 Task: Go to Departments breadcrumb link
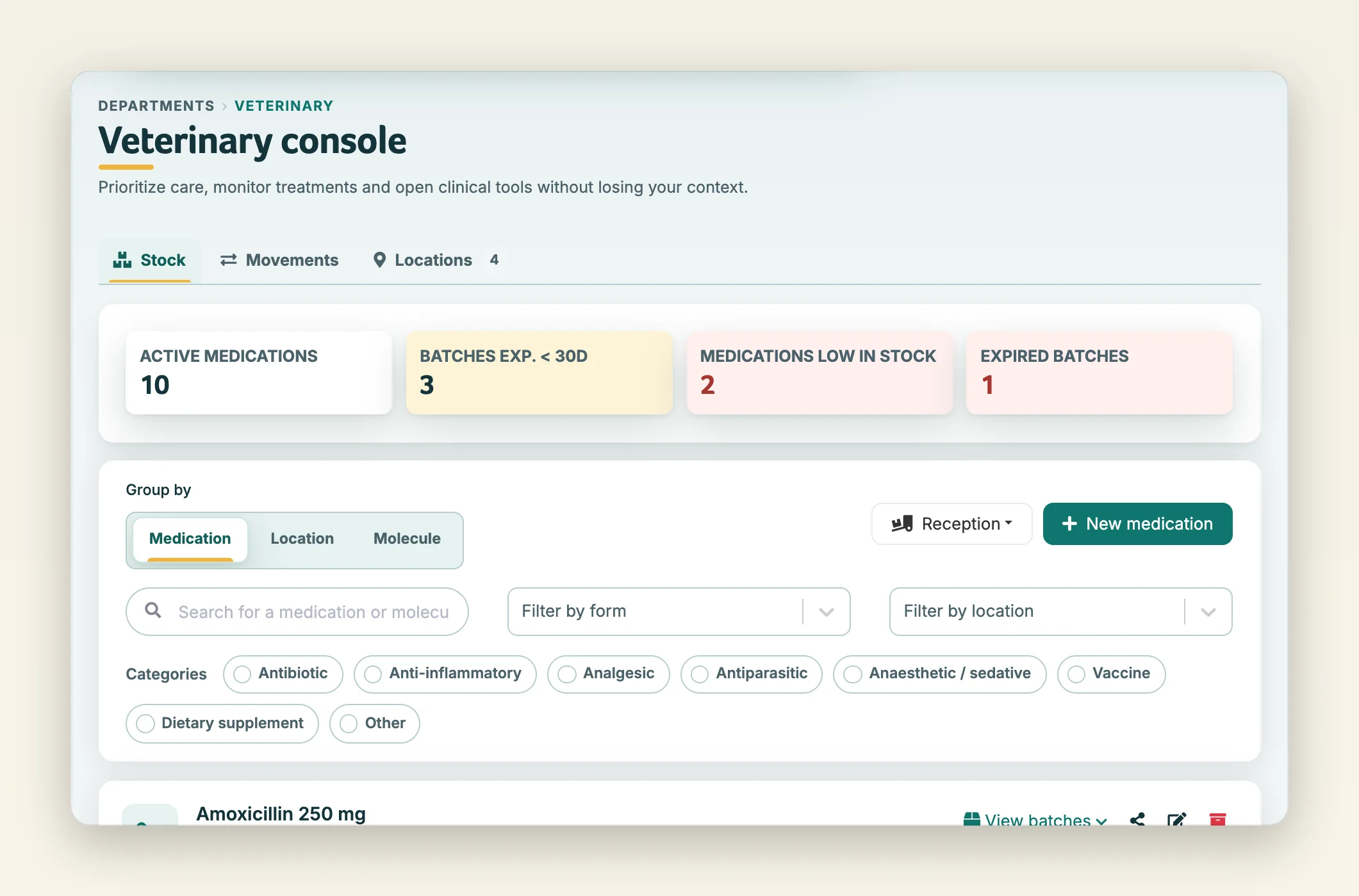(x=156, y=106)
